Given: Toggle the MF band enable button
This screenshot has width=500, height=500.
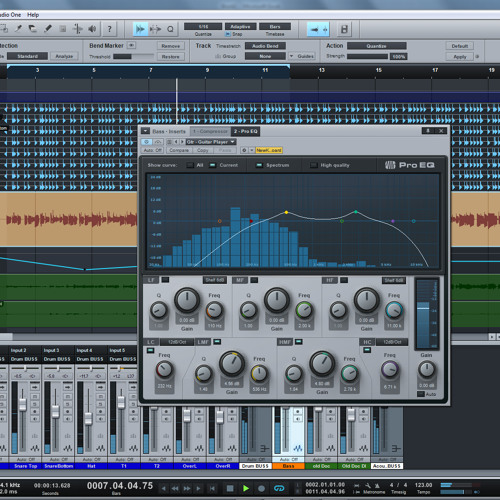Looking at the screenshot, I should click(x=254, y=280).
